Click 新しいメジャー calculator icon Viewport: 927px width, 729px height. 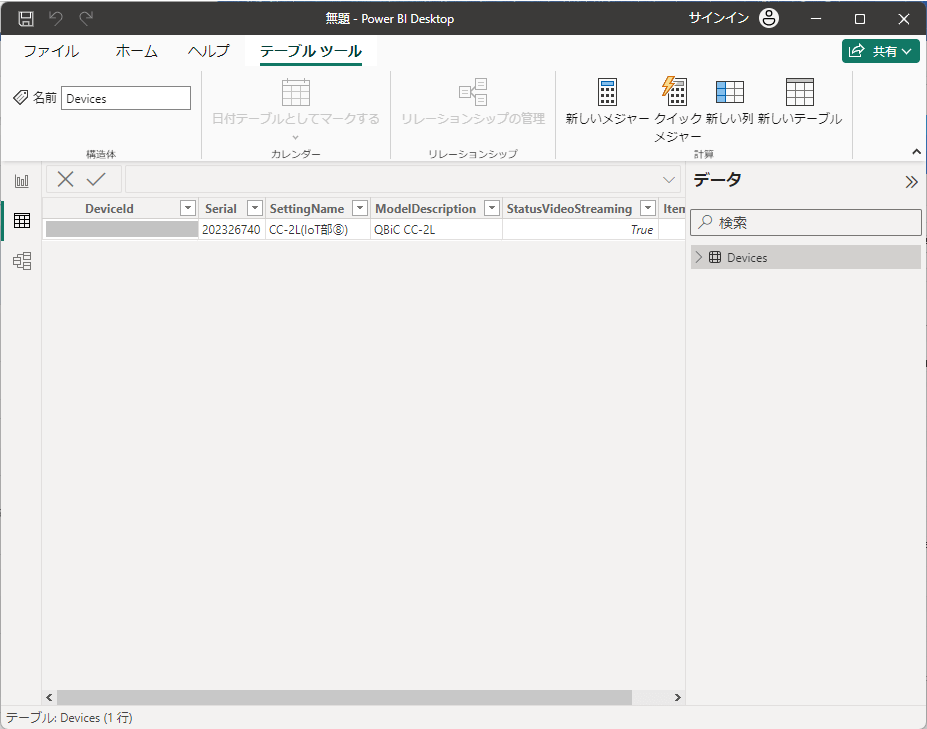[x=607, y=92]
